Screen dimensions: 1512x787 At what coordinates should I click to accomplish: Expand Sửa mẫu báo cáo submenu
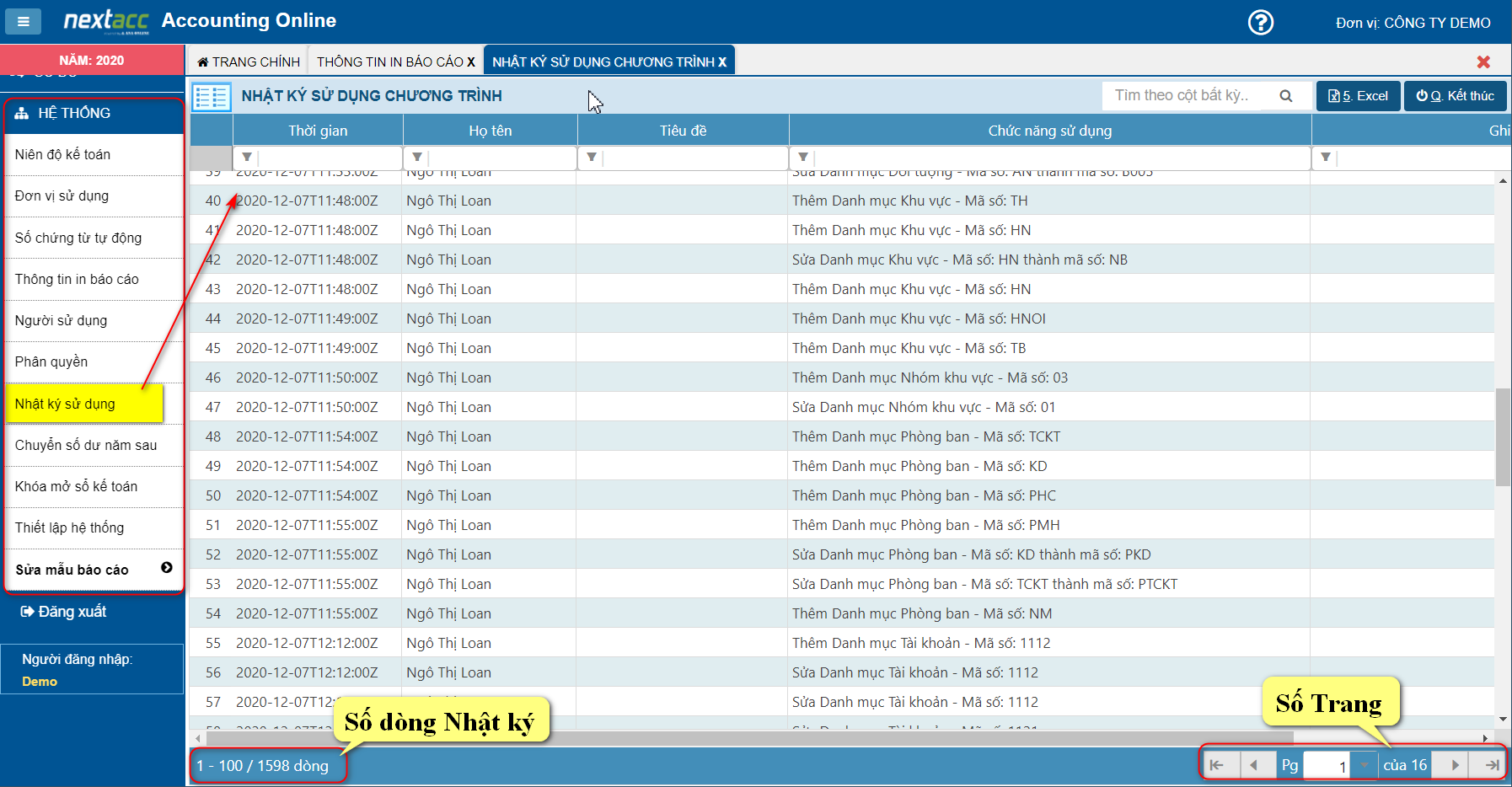(x=167, y=569)
